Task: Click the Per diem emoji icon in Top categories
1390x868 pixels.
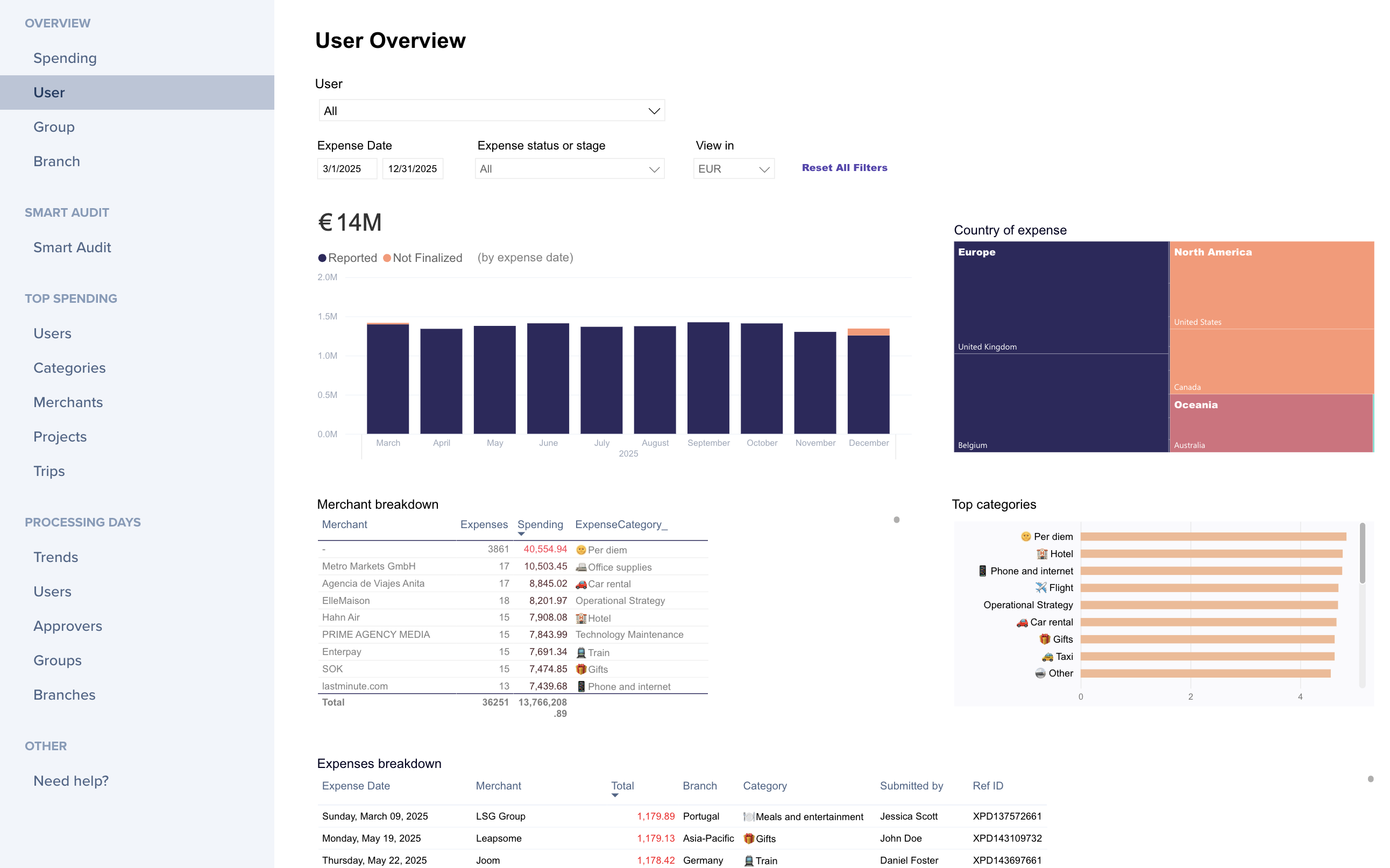Action: click(x=1025, y=536)
